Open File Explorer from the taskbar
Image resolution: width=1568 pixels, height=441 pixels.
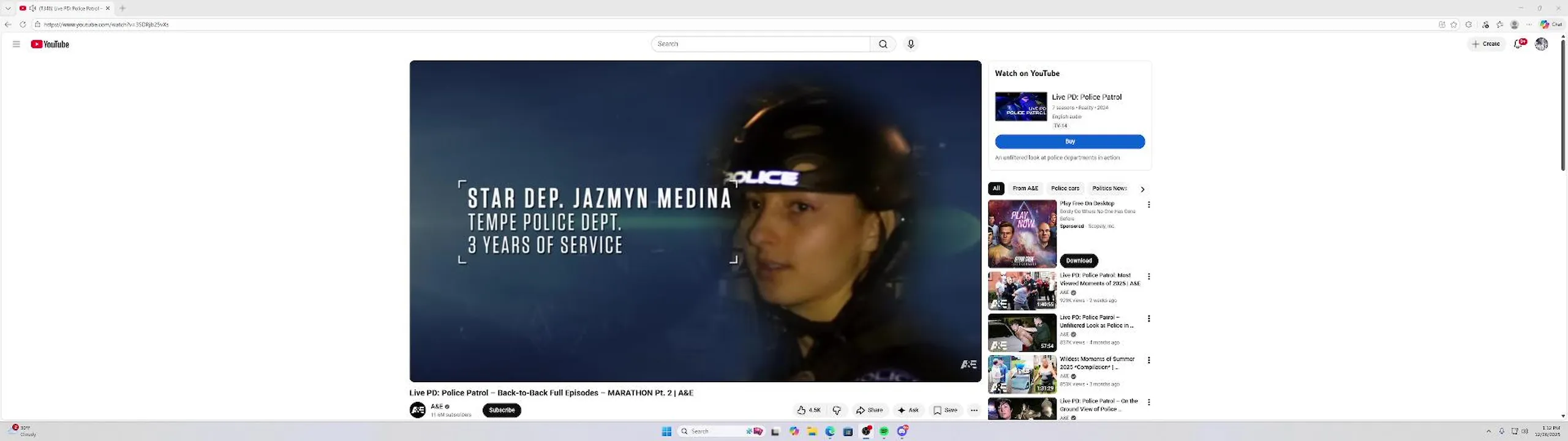[x=812, y=431]
